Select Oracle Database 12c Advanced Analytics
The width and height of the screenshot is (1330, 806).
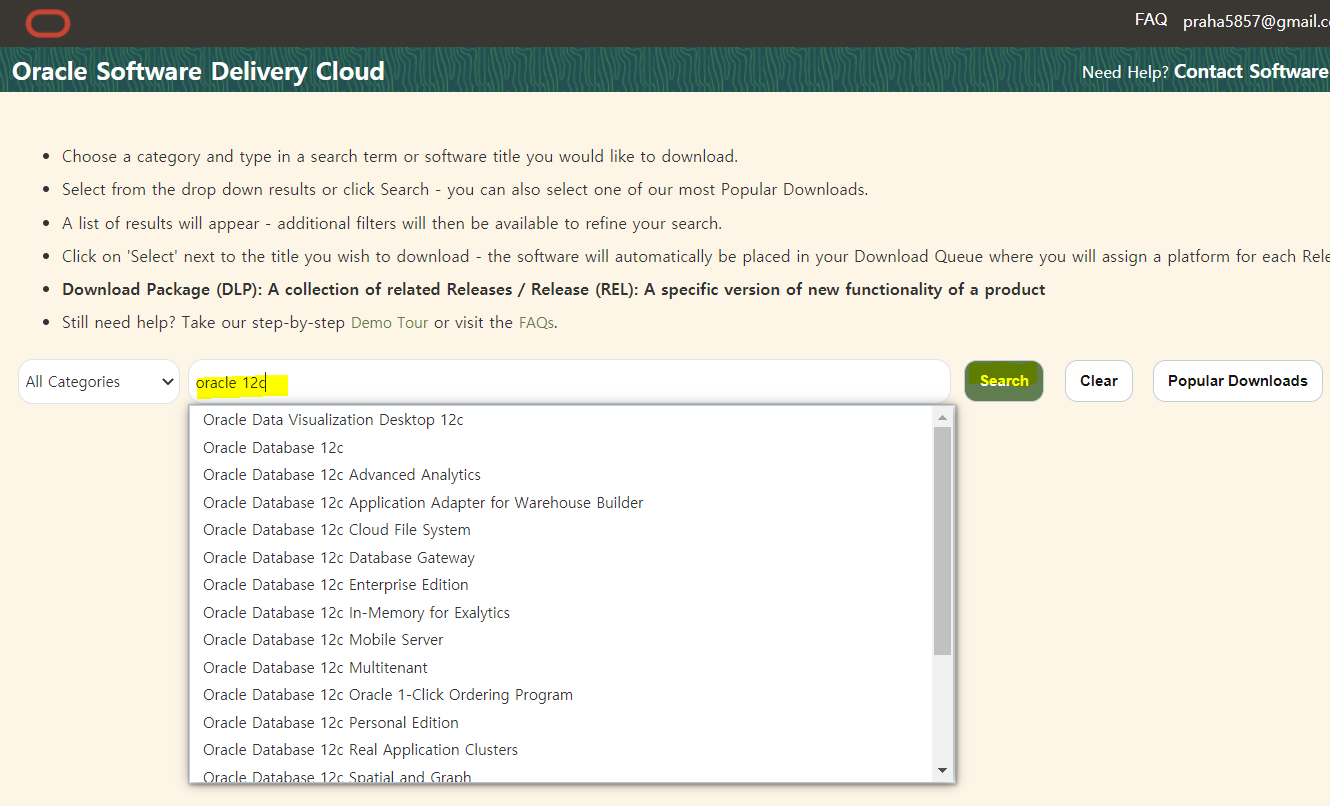[562, 475]
